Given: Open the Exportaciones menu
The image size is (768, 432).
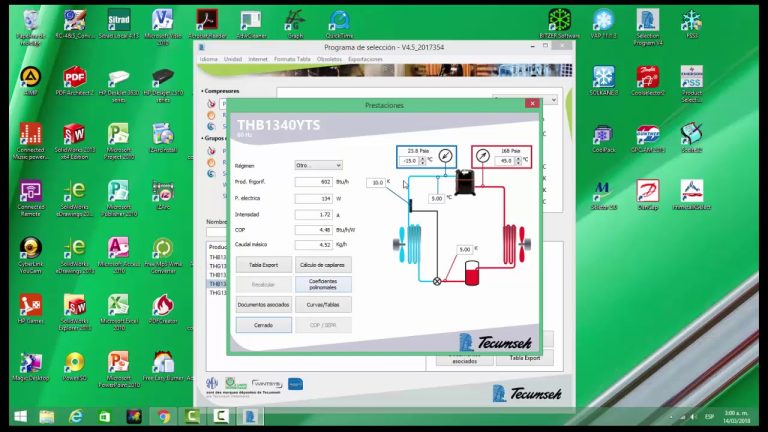Looking at the screenshot, I should (x=365, y=59).
